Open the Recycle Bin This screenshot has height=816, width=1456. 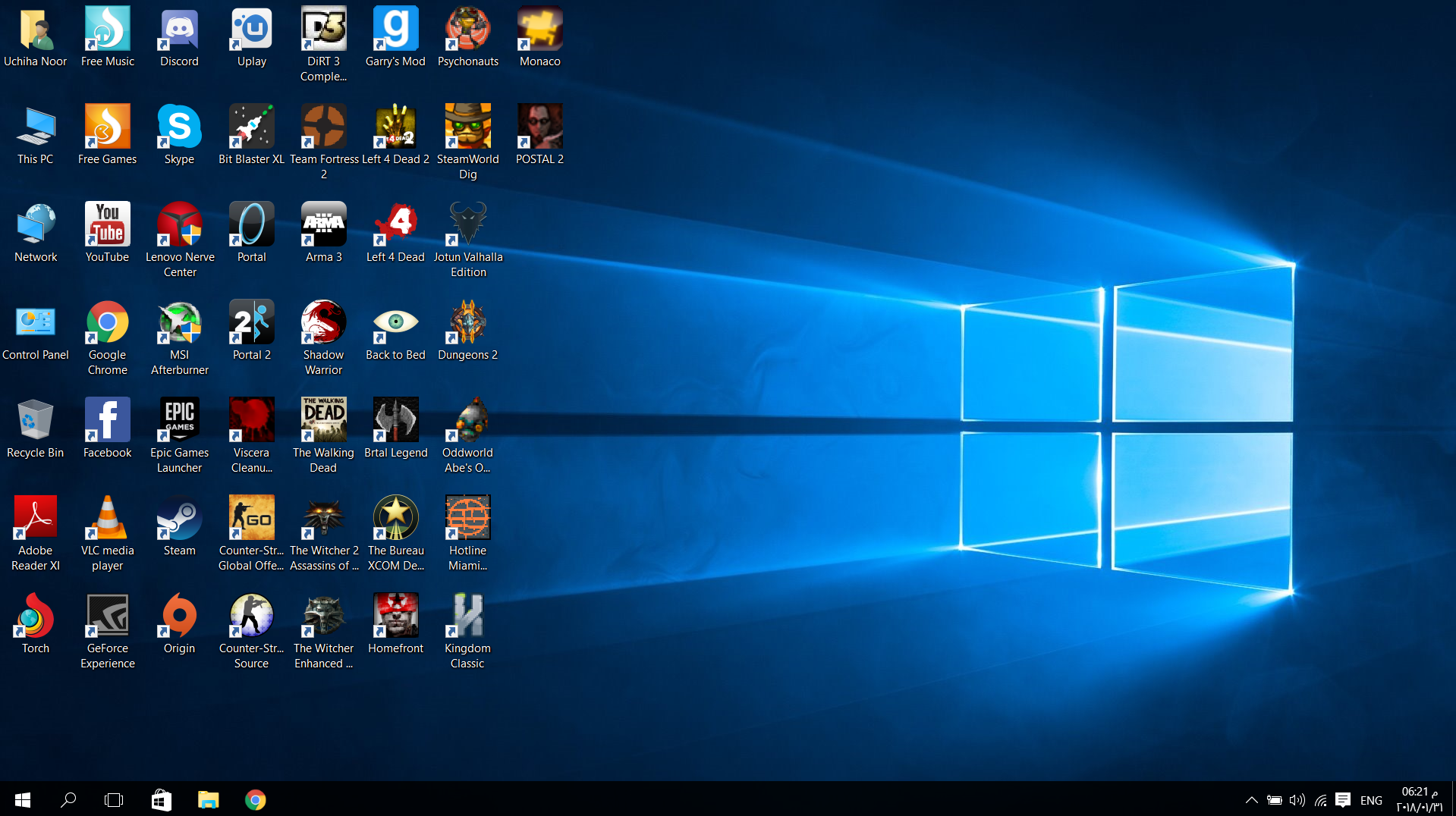[x=36, y=420]
